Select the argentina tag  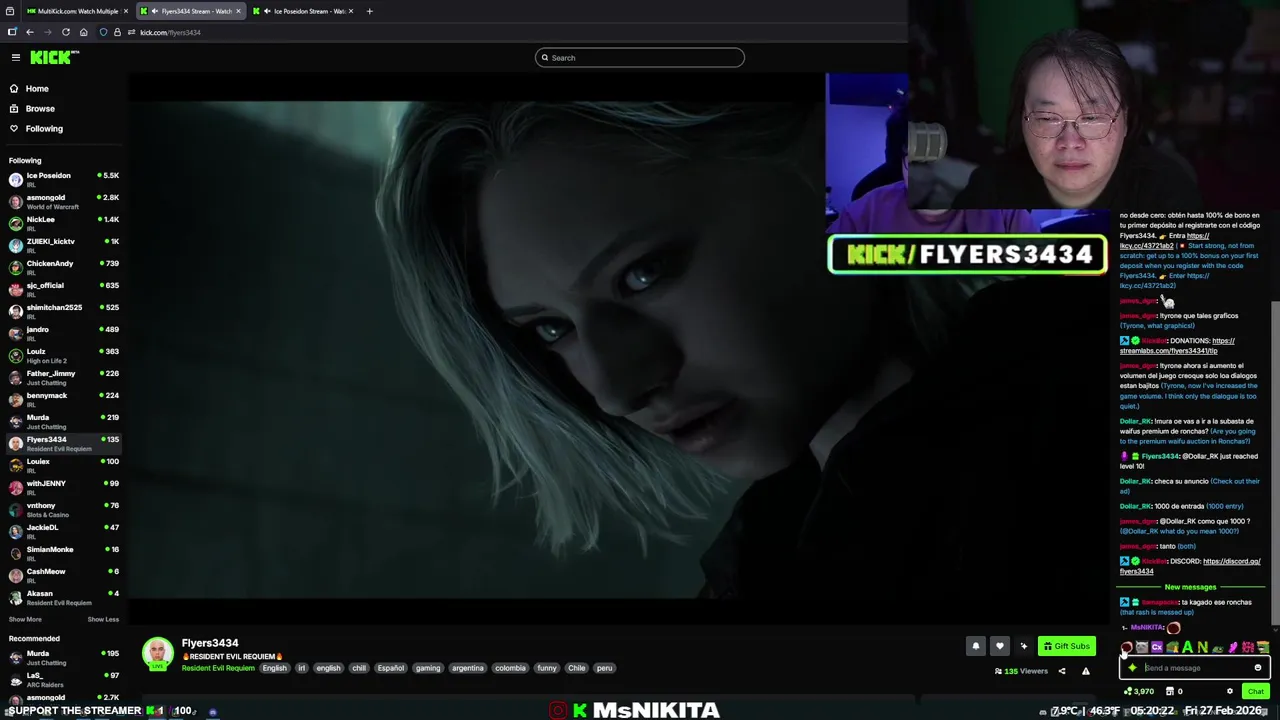467,668
